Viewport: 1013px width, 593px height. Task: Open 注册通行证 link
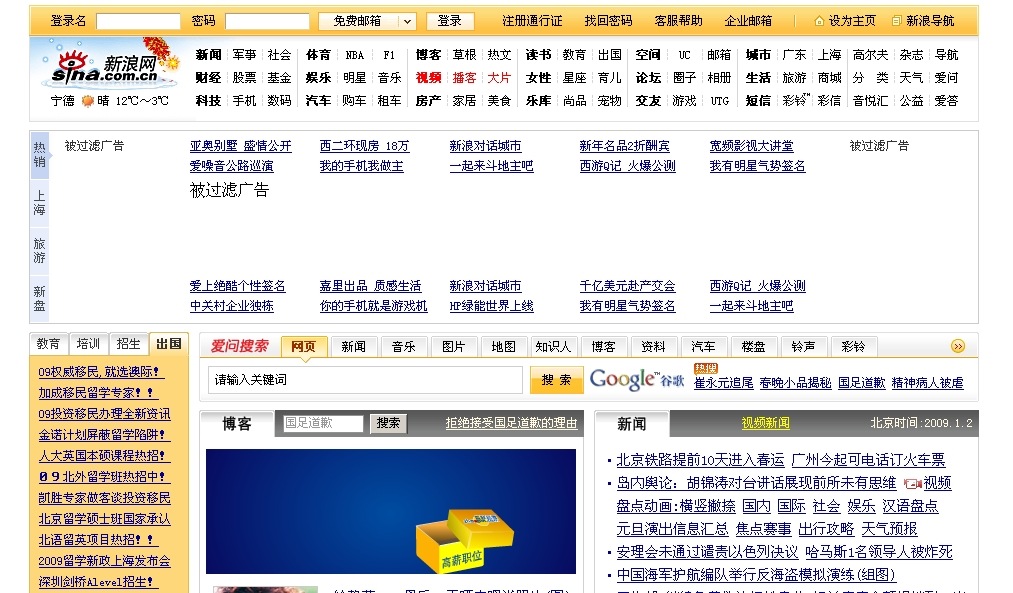(x=532, y=21)
